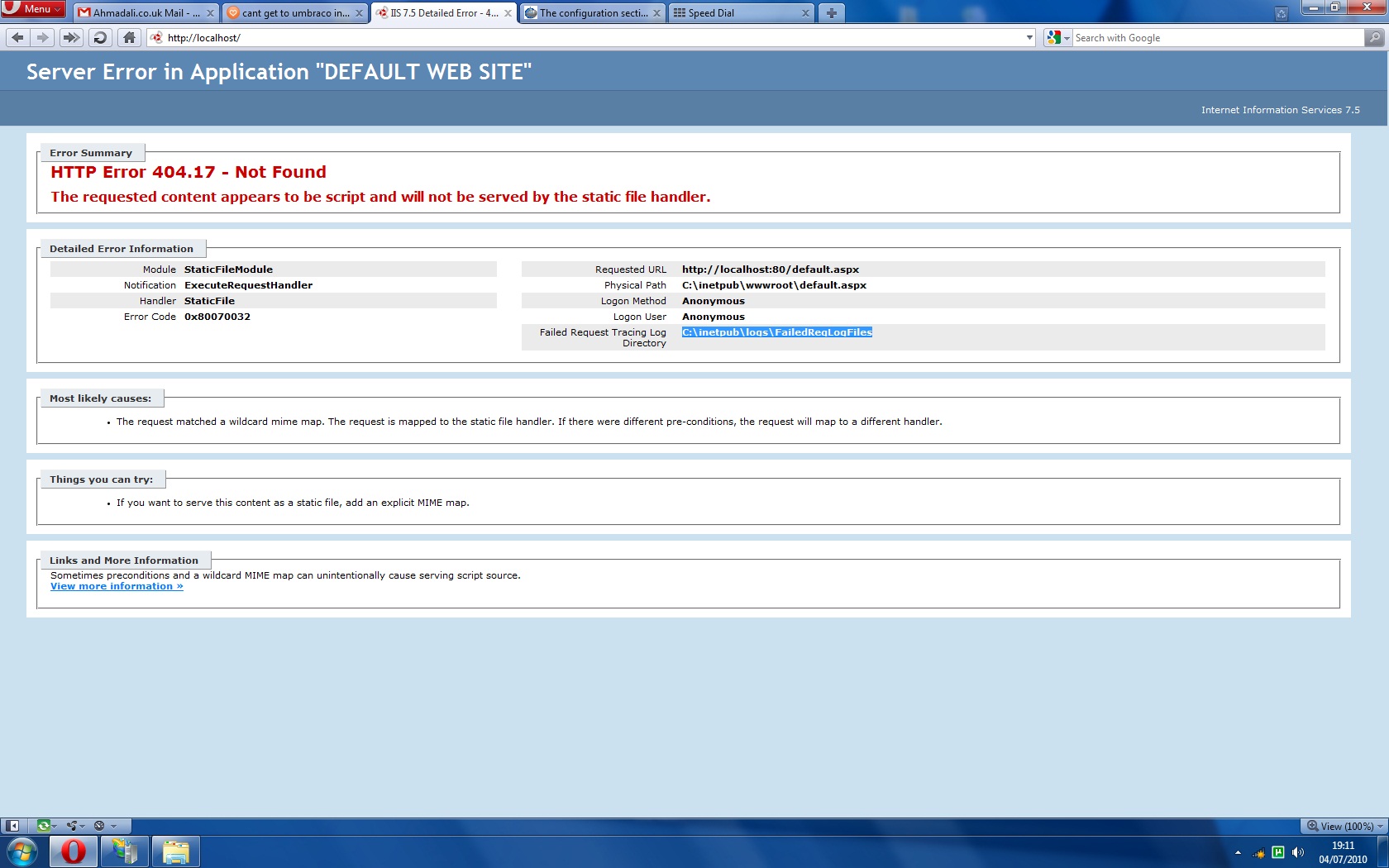The height and width of the screenshot is (868, 1389).
Task: Click the Fast Forward double-arrow button
Action: pyautogui.click(x=72, y=37)
